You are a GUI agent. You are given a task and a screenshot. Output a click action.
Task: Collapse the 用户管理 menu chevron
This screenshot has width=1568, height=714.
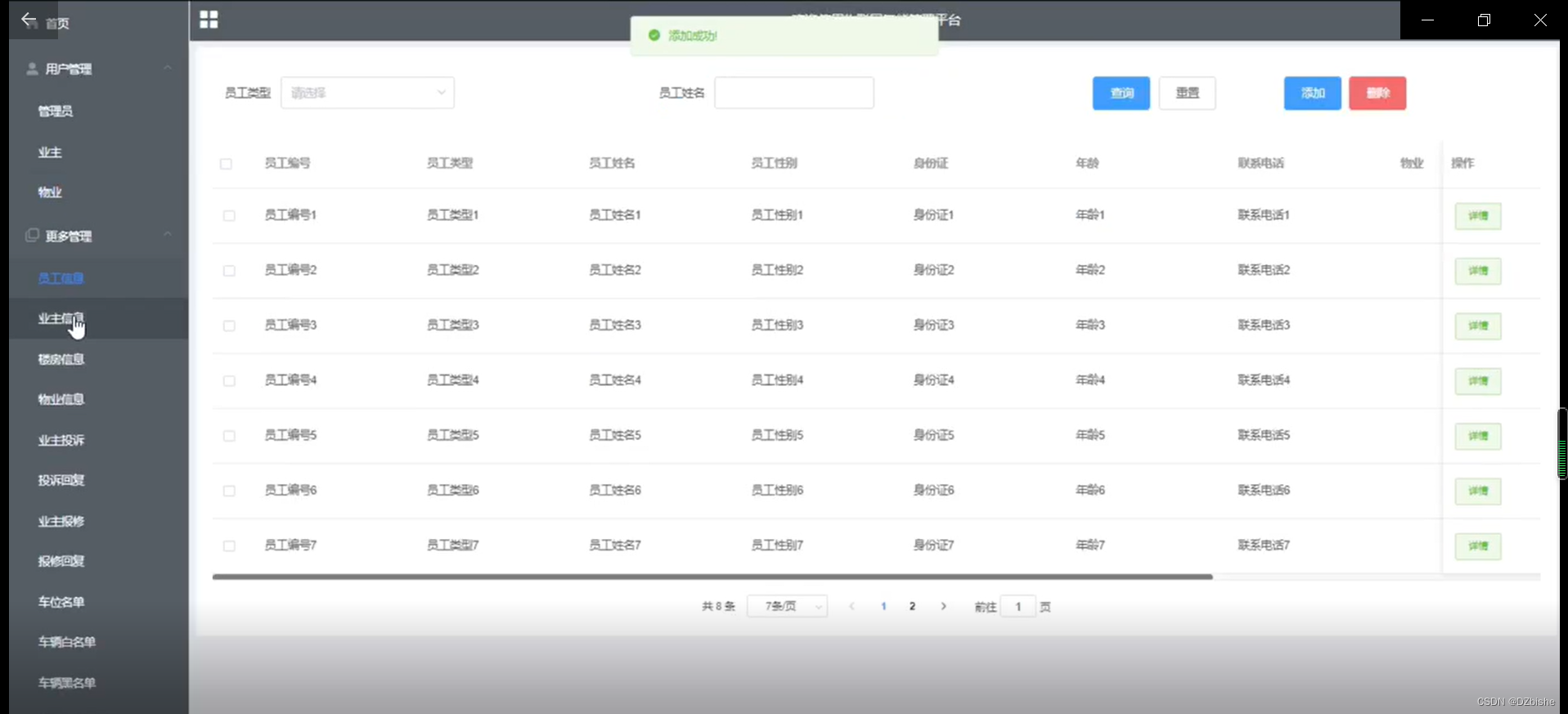[x=168, y=68]
